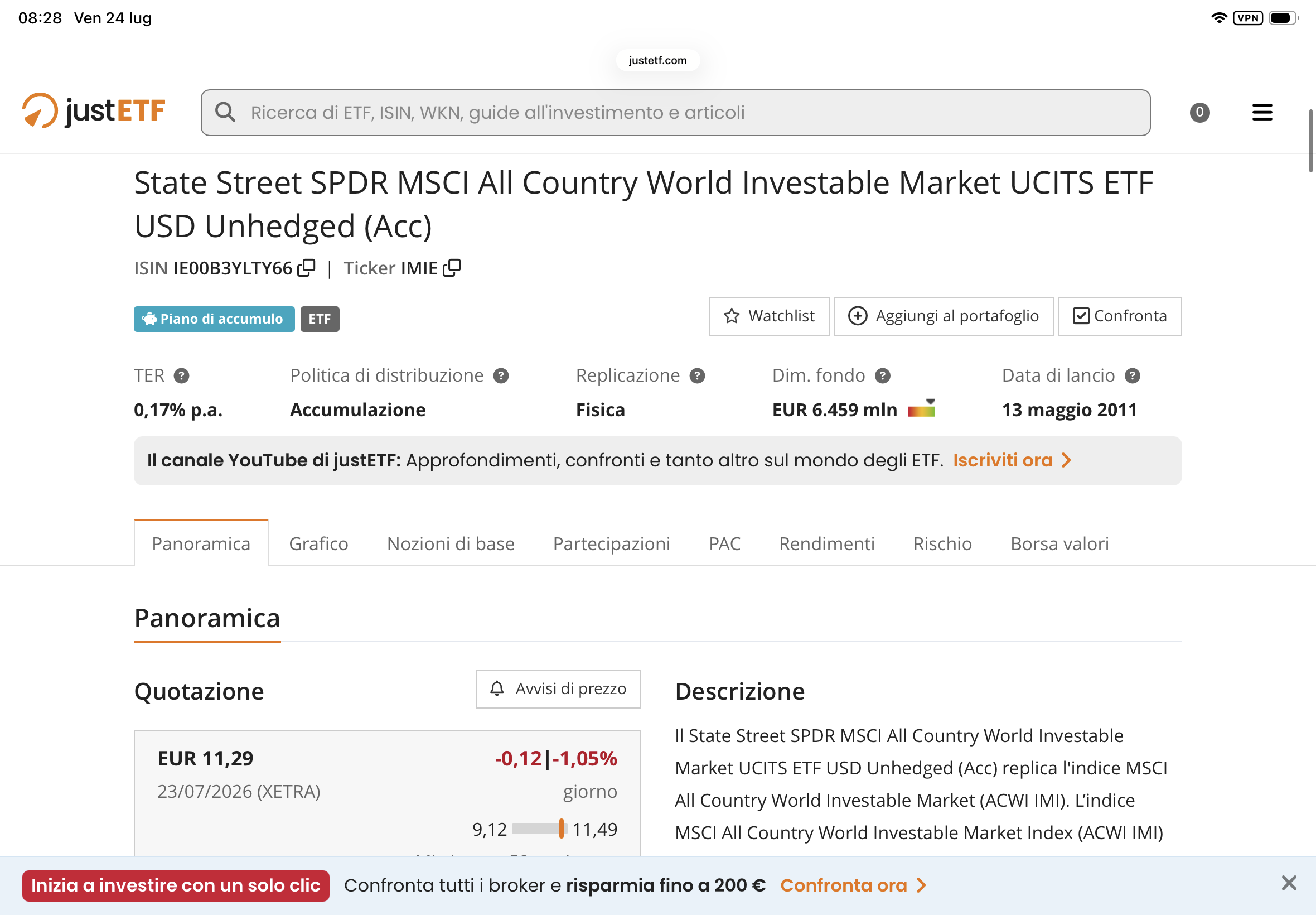Open the hamburger menu
The image size is (1316, 915).
pos(1262,112)
